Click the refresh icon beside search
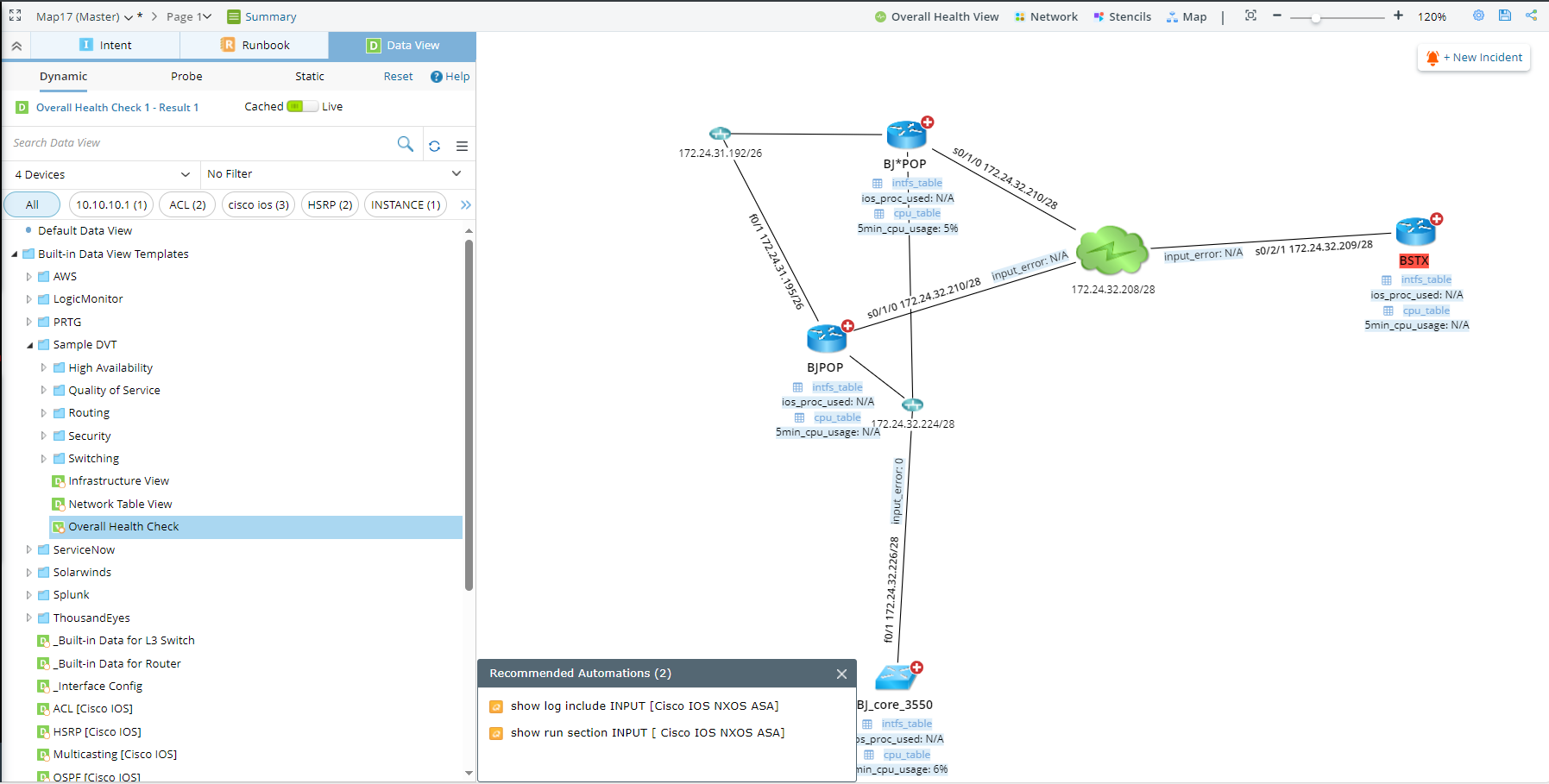1549x784 pixels. point(435,146)
